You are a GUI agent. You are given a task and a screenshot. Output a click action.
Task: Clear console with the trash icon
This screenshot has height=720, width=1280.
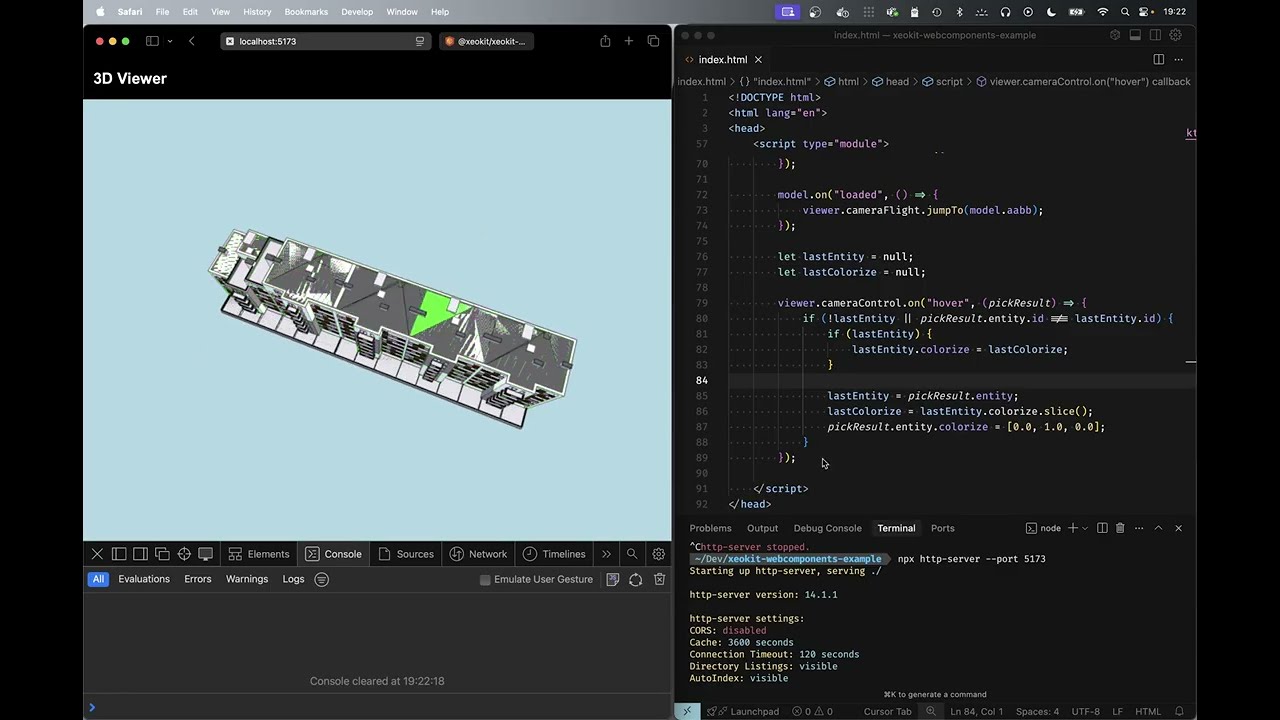(660, 579)
